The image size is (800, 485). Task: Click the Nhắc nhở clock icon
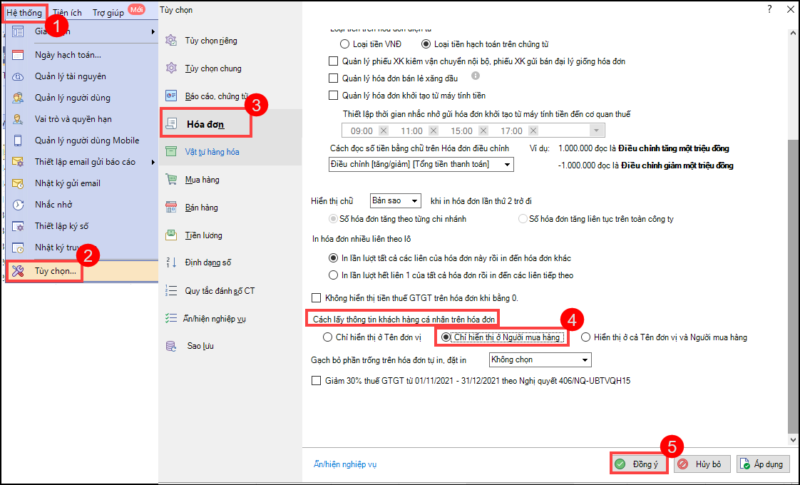[18, 205]
